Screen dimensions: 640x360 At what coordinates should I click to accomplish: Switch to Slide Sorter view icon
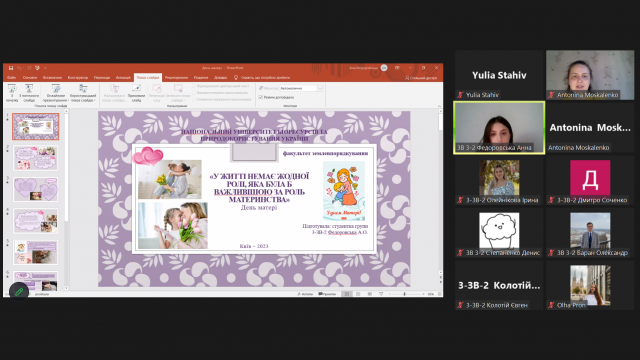(358, 294)
